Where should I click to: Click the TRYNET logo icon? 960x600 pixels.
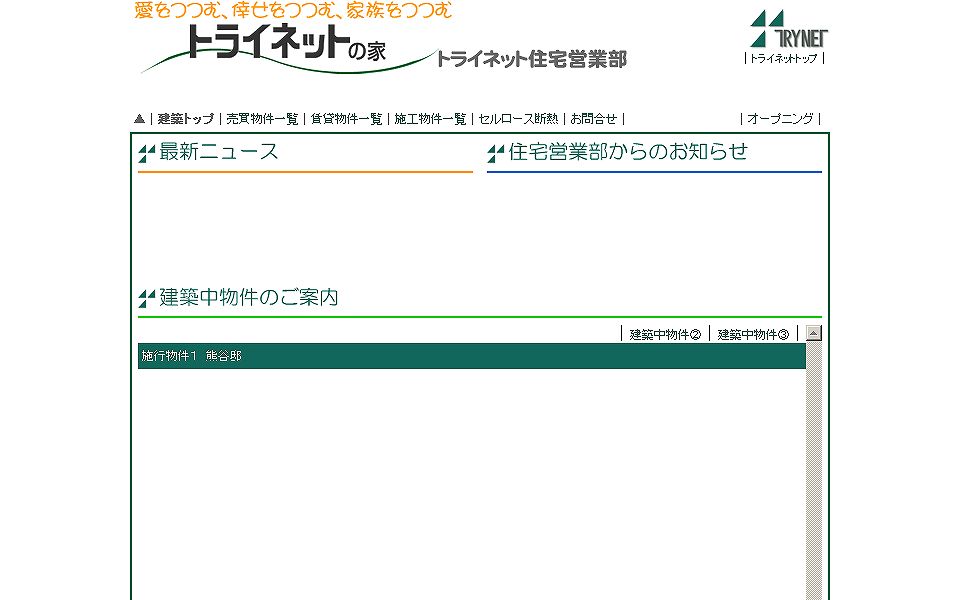click(788, 29)
